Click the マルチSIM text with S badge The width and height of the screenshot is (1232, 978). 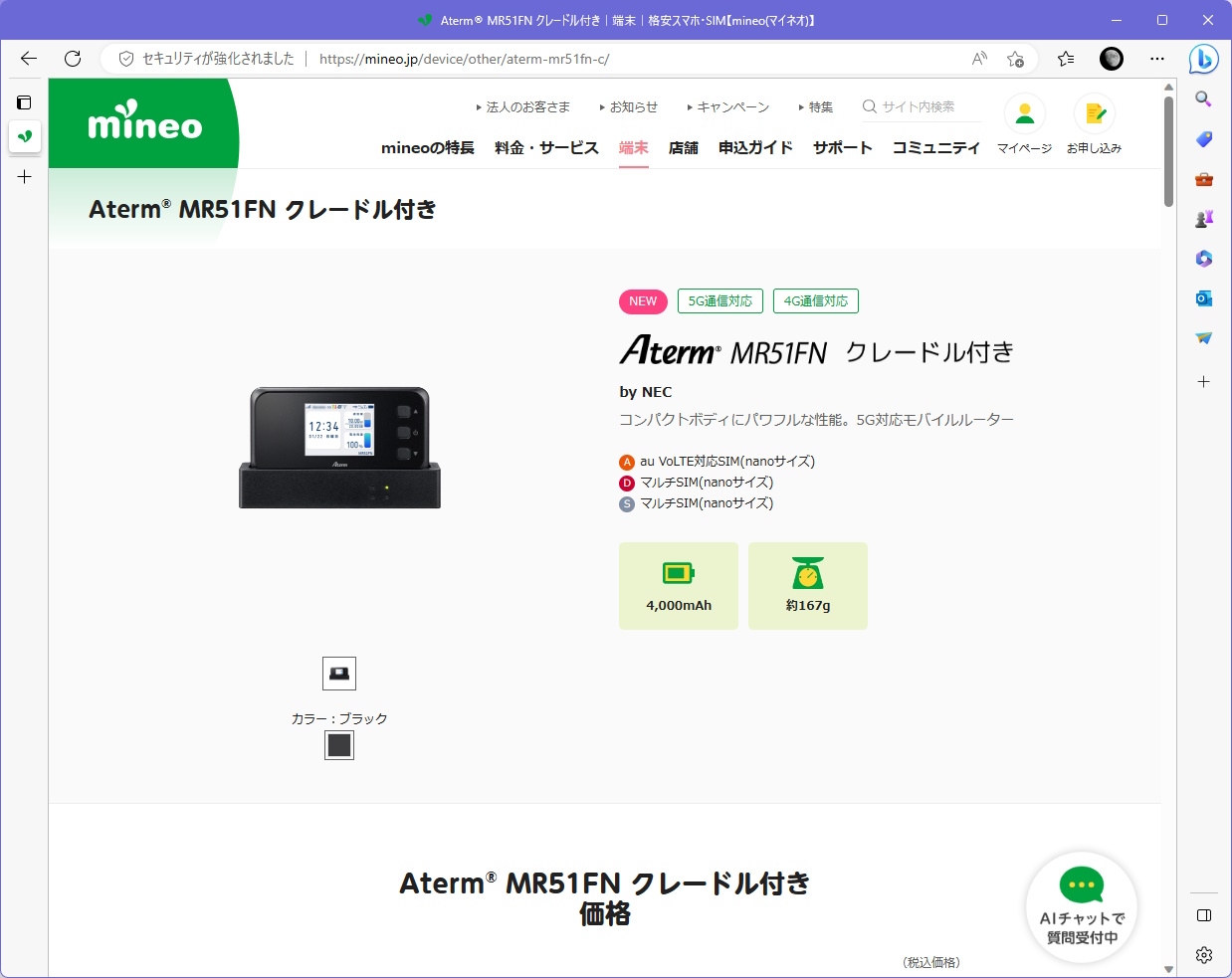(707, 503)
